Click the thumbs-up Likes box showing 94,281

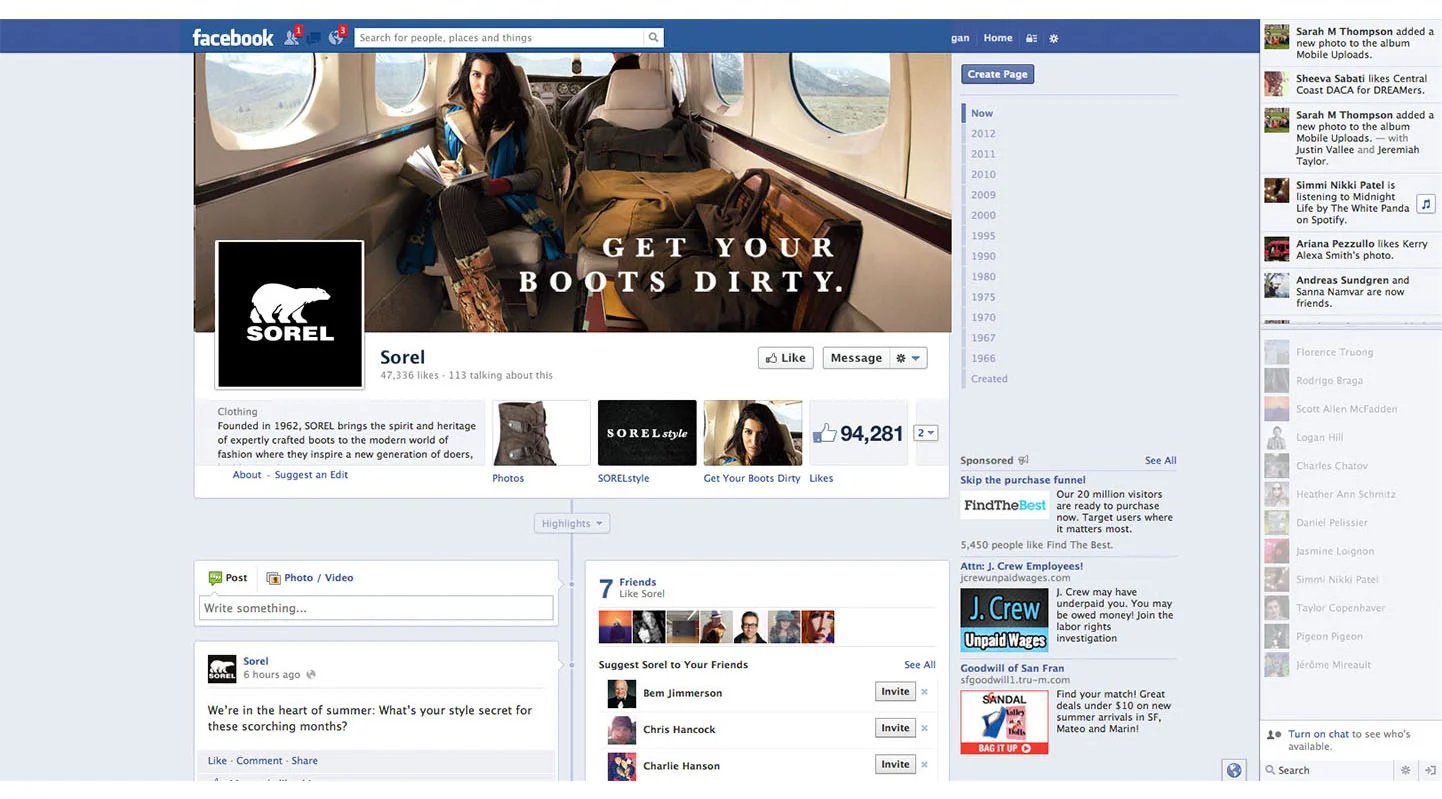(858, 433)
